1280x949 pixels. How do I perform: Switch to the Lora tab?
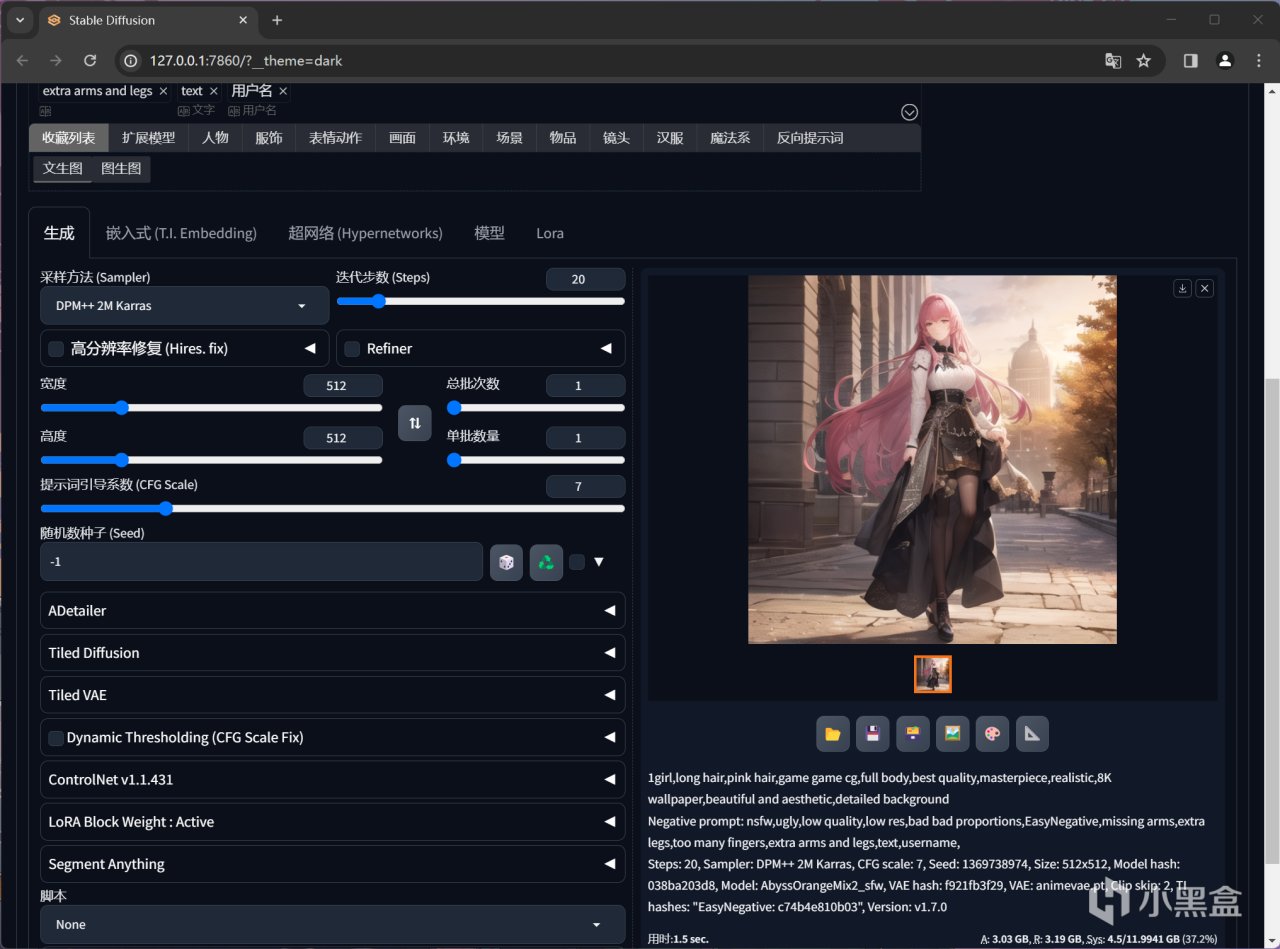click(549, 233)
